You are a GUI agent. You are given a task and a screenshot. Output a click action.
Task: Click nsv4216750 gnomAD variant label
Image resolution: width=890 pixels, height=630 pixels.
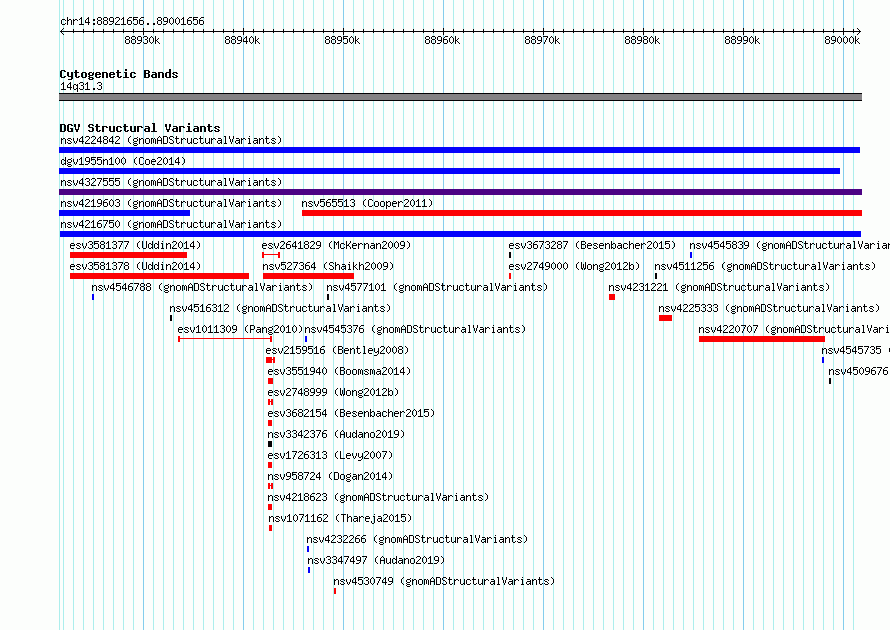(x=171, y=224)
